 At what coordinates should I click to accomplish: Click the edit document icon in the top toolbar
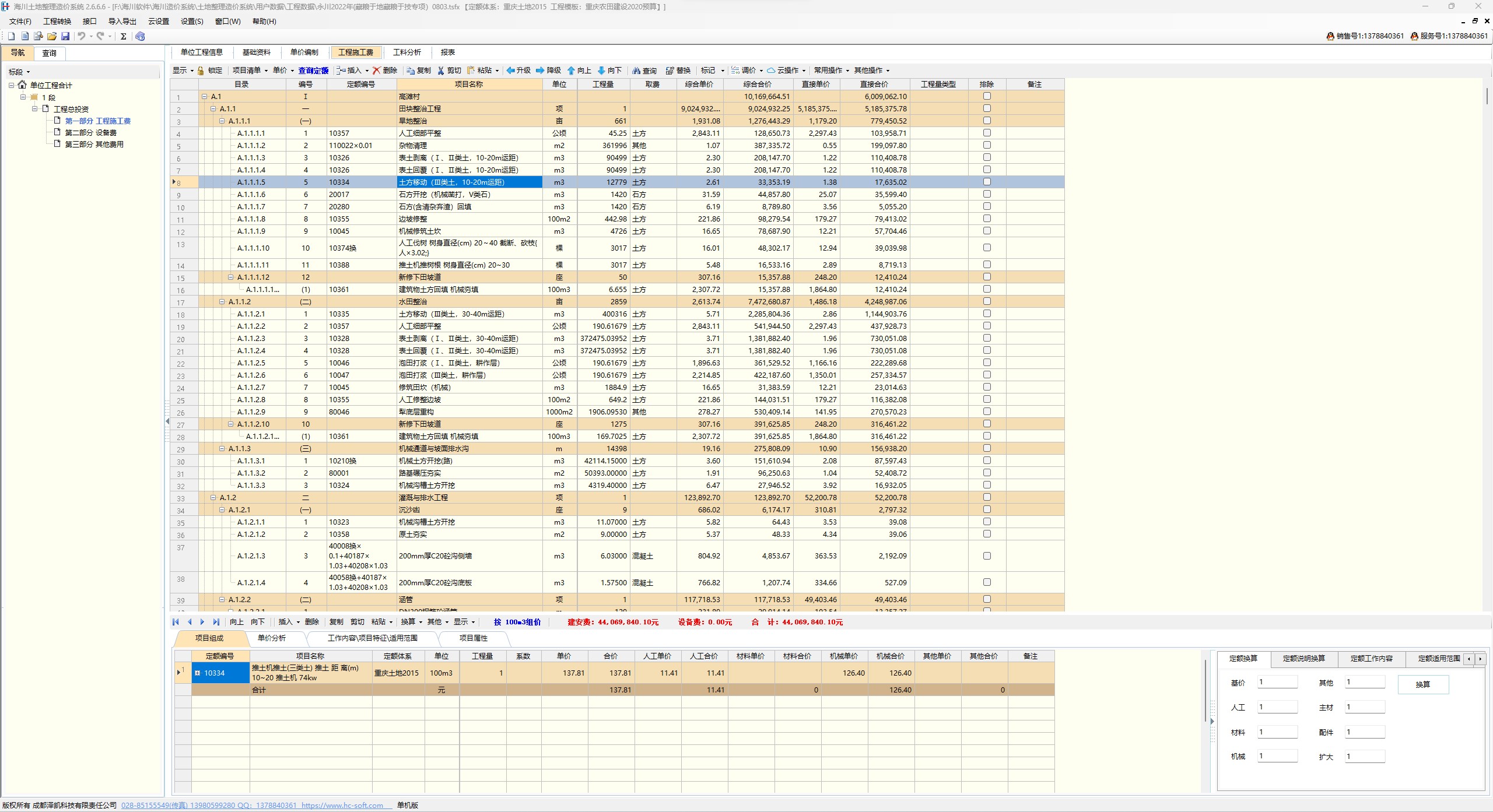point(38,36)
